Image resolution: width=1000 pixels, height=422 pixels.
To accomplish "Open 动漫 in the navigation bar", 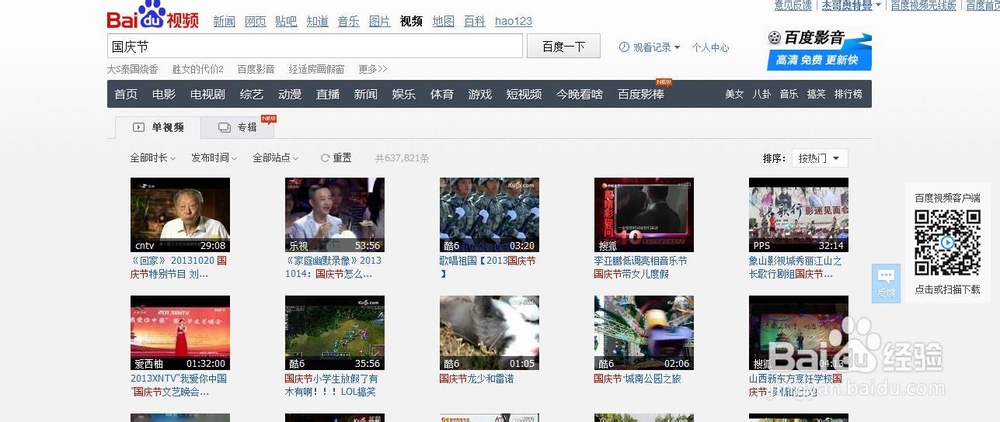I will 290,94.
